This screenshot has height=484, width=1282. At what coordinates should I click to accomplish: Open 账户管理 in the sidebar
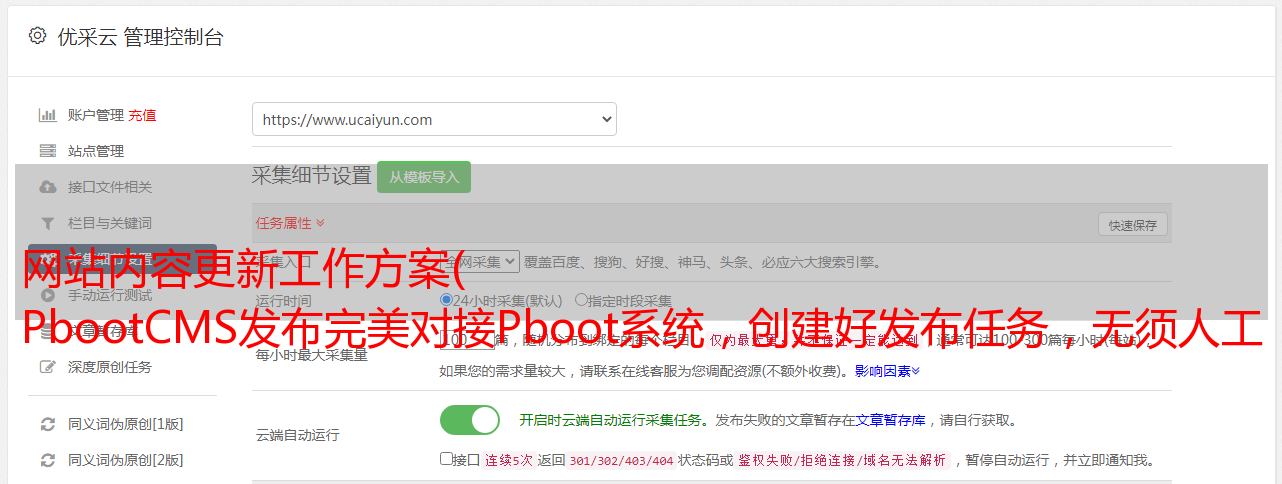[x=96, y=115]
